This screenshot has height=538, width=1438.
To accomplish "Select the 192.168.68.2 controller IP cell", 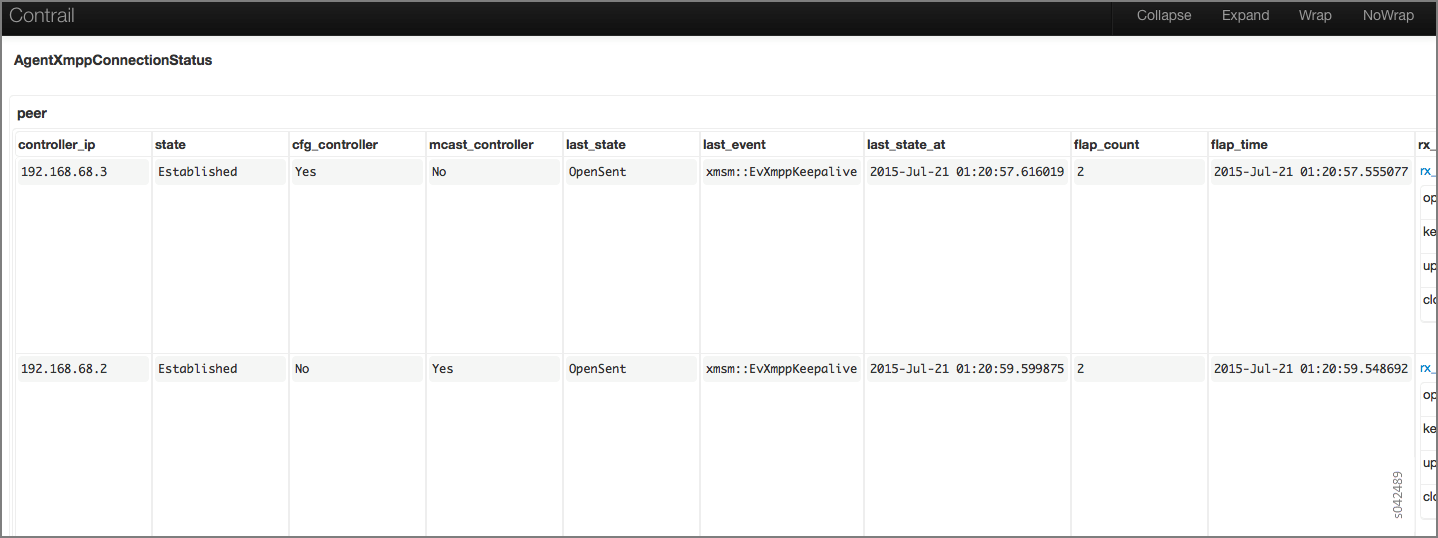I will click(x=64, y=369).
